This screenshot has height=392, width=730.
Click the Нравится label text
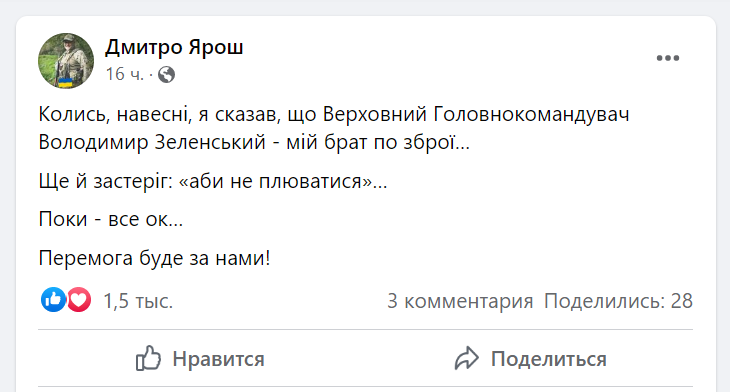click(218, 359)
